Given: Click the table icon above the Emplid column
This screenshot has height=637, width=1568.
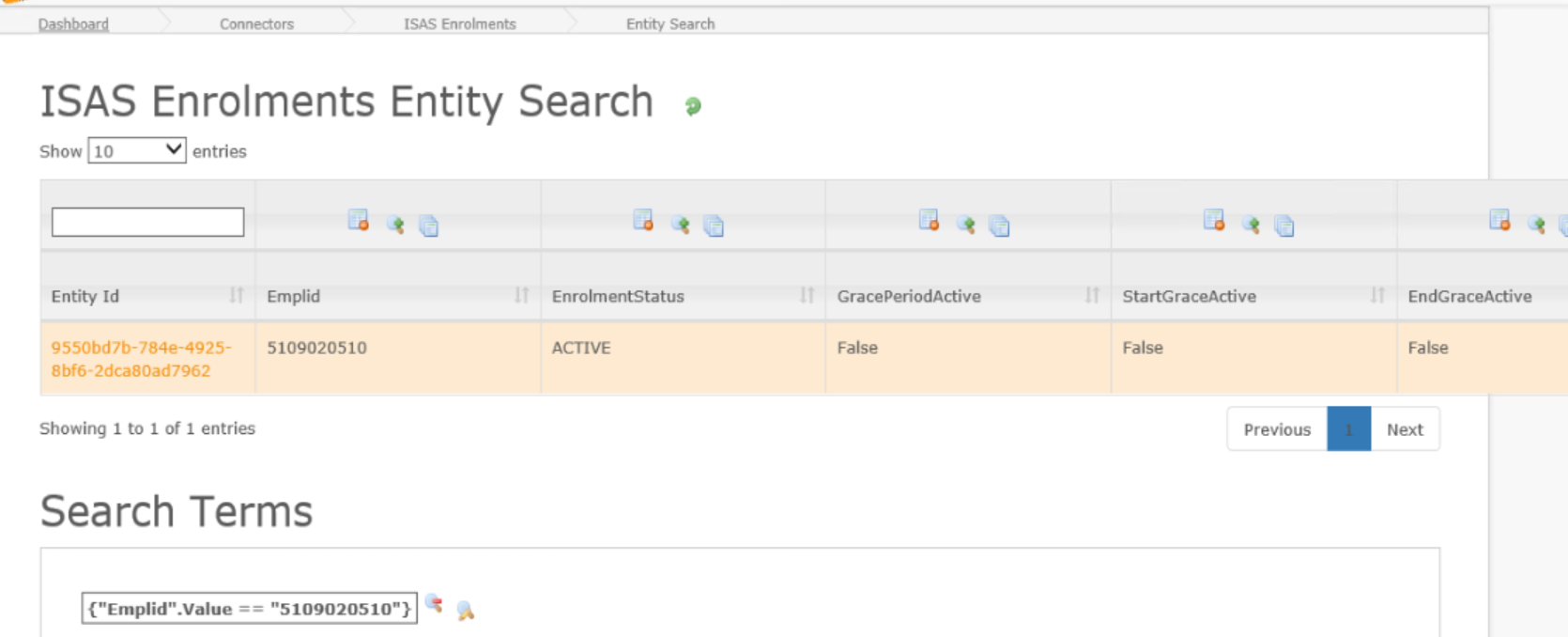Looking at the screenshot, I should pos(358,221).
